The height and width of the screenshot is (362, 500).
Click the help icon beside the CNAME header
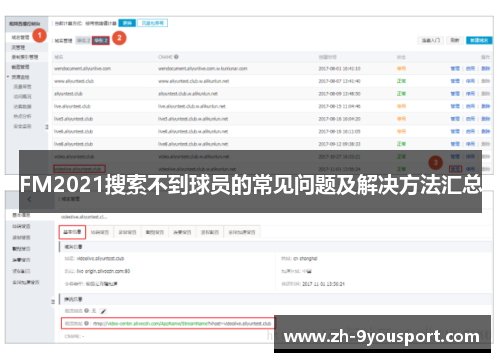tap(176, 57)
